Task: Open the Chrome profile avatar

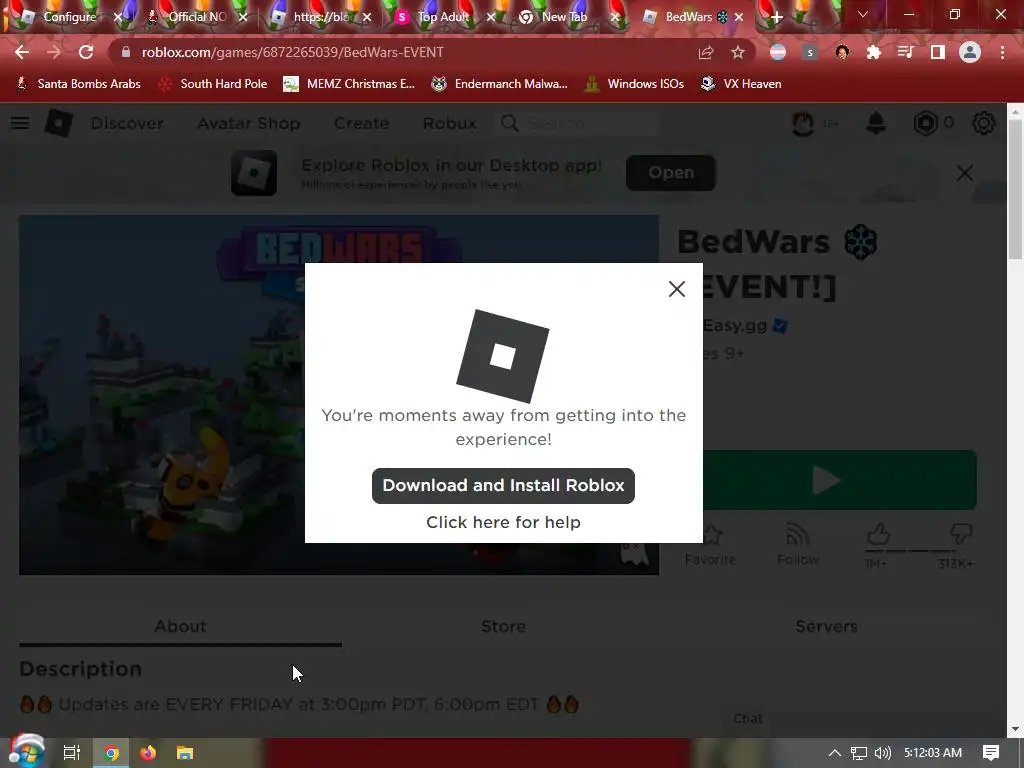Action: pos(970,52)
